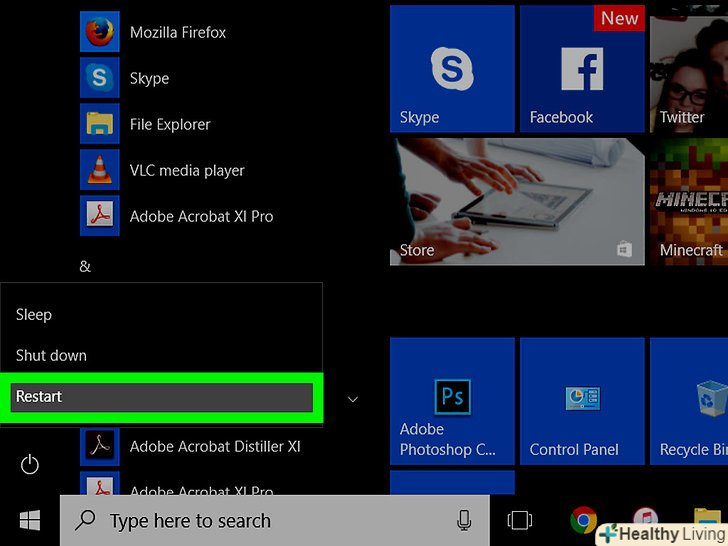Open the Skype tile
Screen dimensions: 728x546
(x=452, y=69)
